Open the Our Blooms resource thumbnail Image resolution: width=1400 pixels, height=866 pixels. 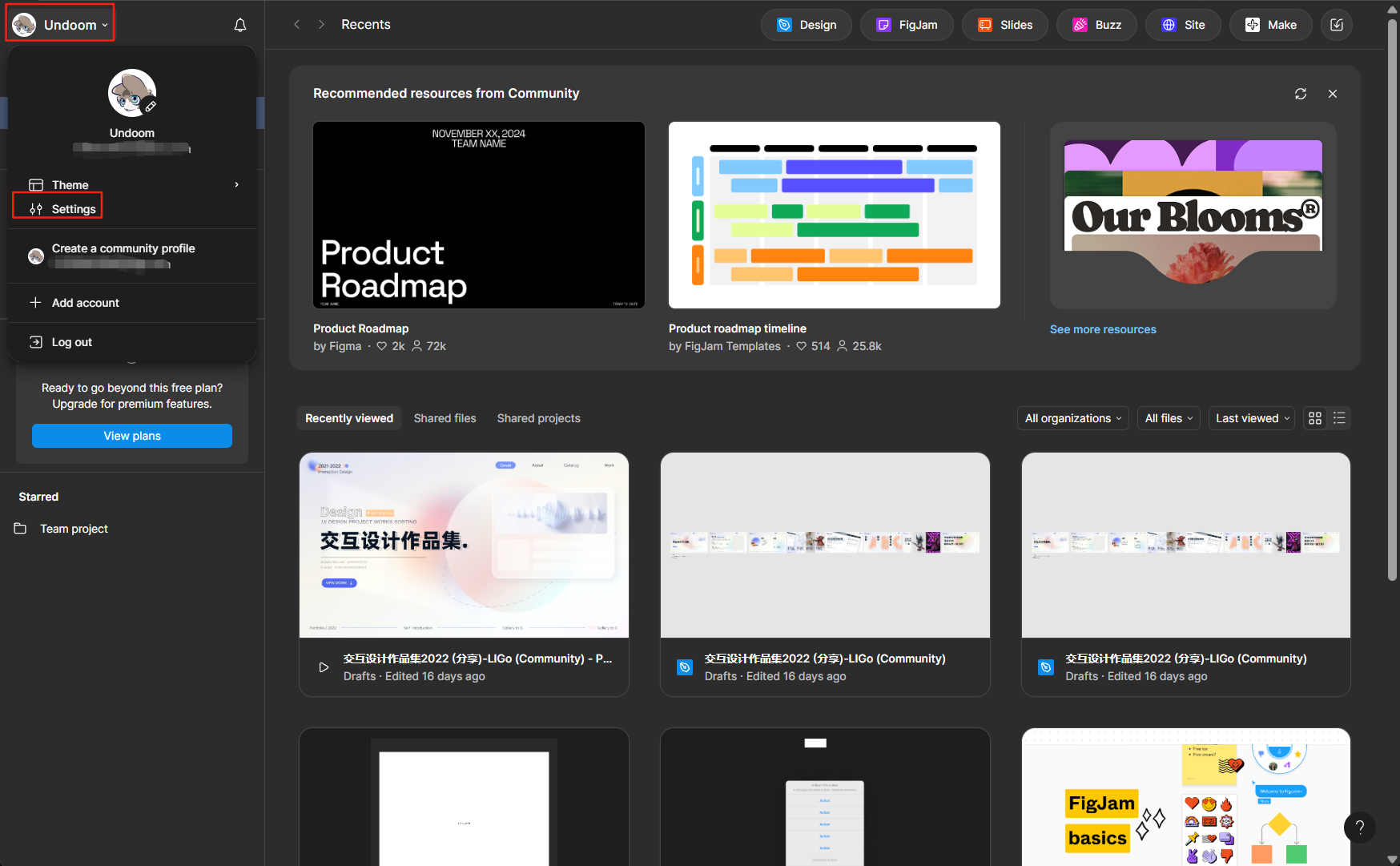[x=1193, y=215]
